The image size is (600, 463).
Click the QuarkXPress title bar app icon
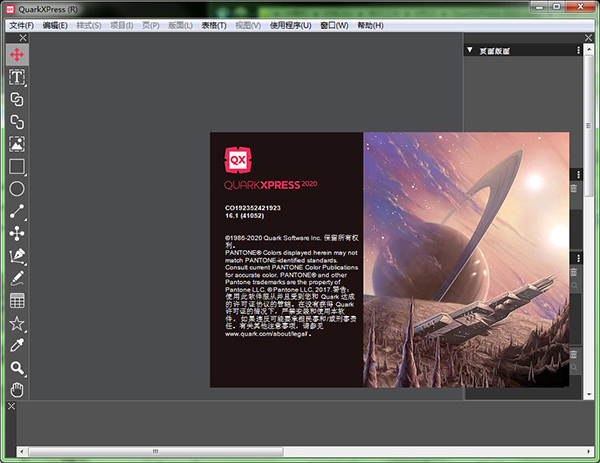[10, 9]
